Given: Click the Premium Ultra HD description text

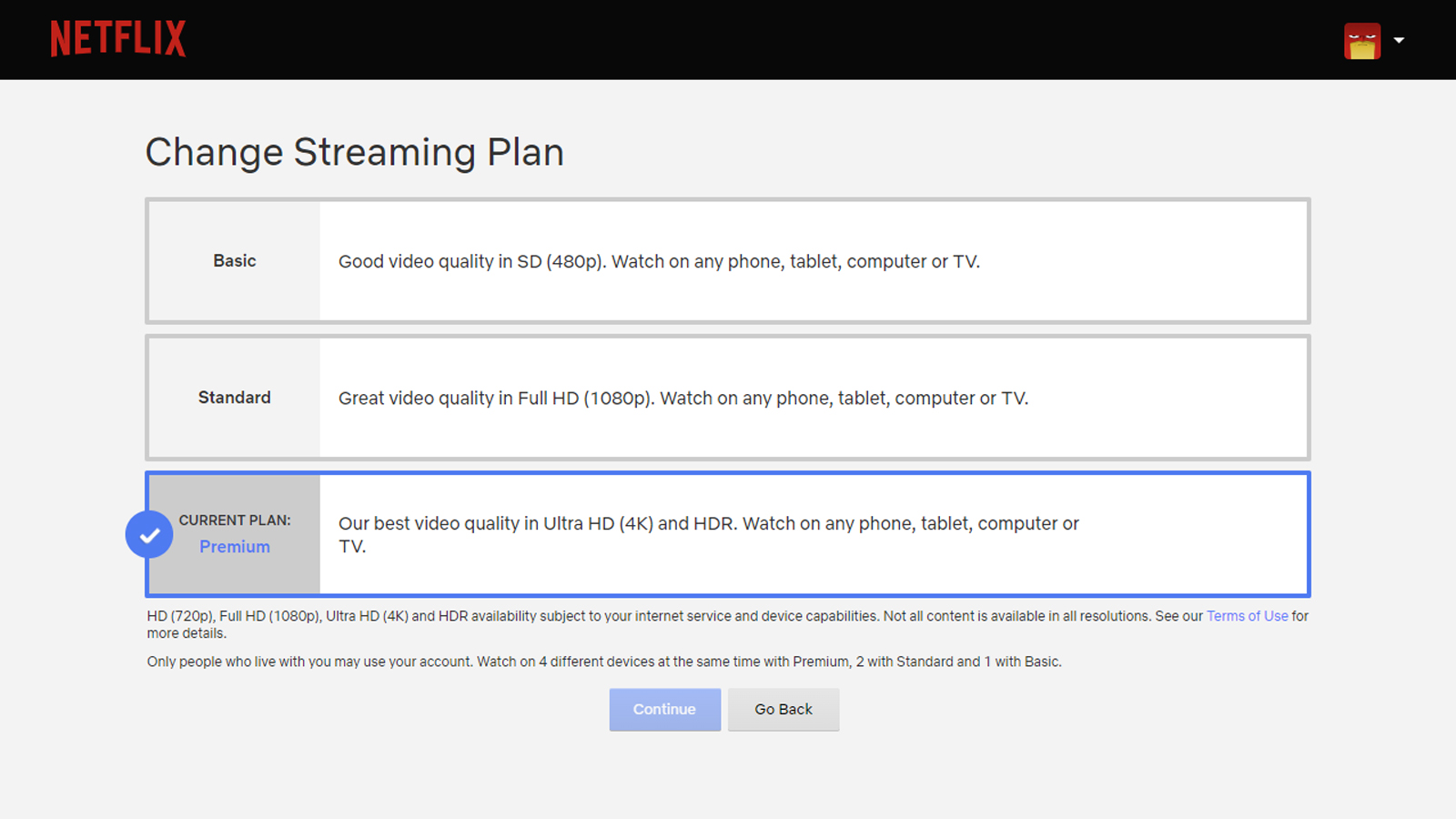Looking at the screenshot, I should tap(709, 535).
